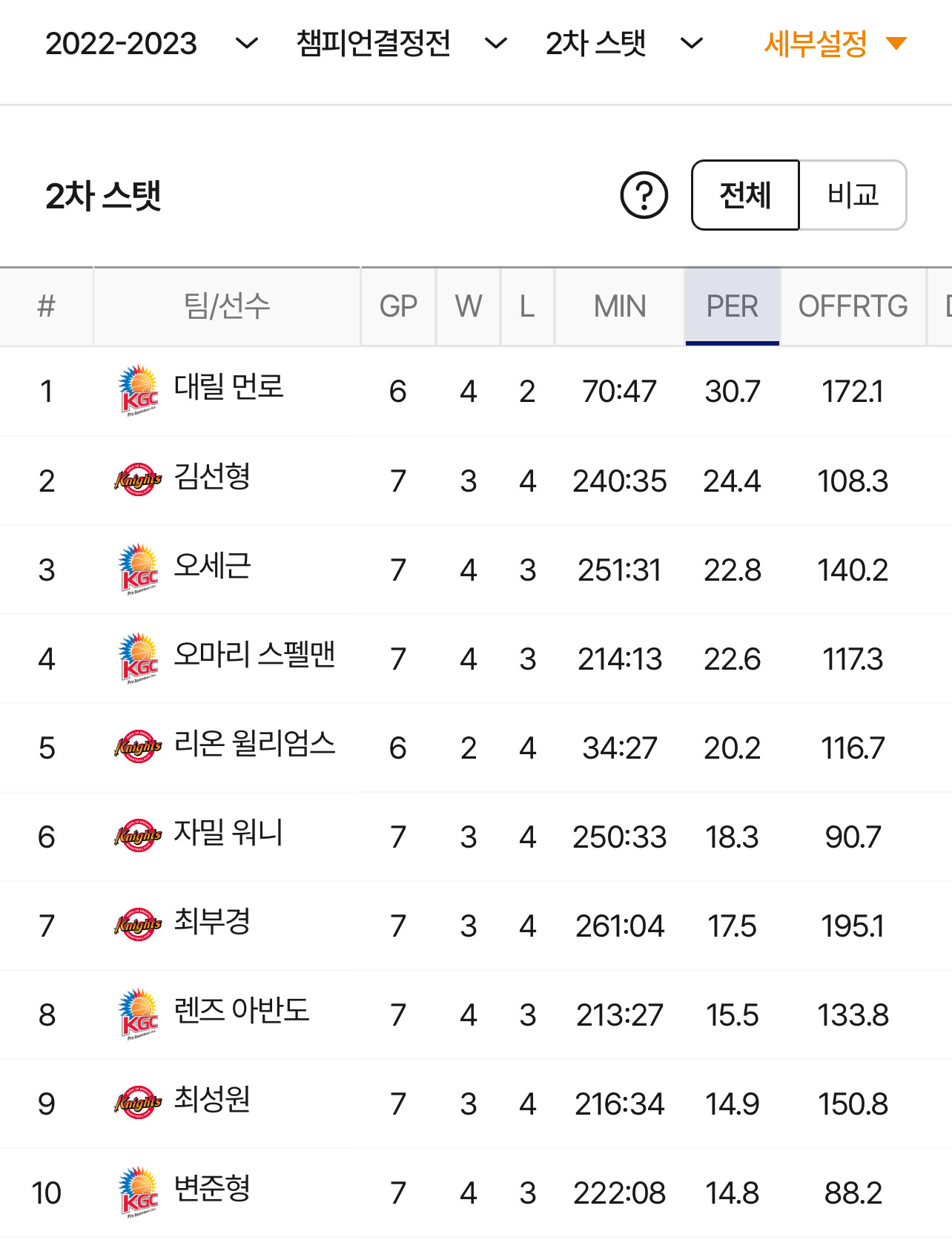Viewport: 952px width, 1240px height.
Task: Click KGC logo beside 대릴 먼로
Action: (139, 391)
